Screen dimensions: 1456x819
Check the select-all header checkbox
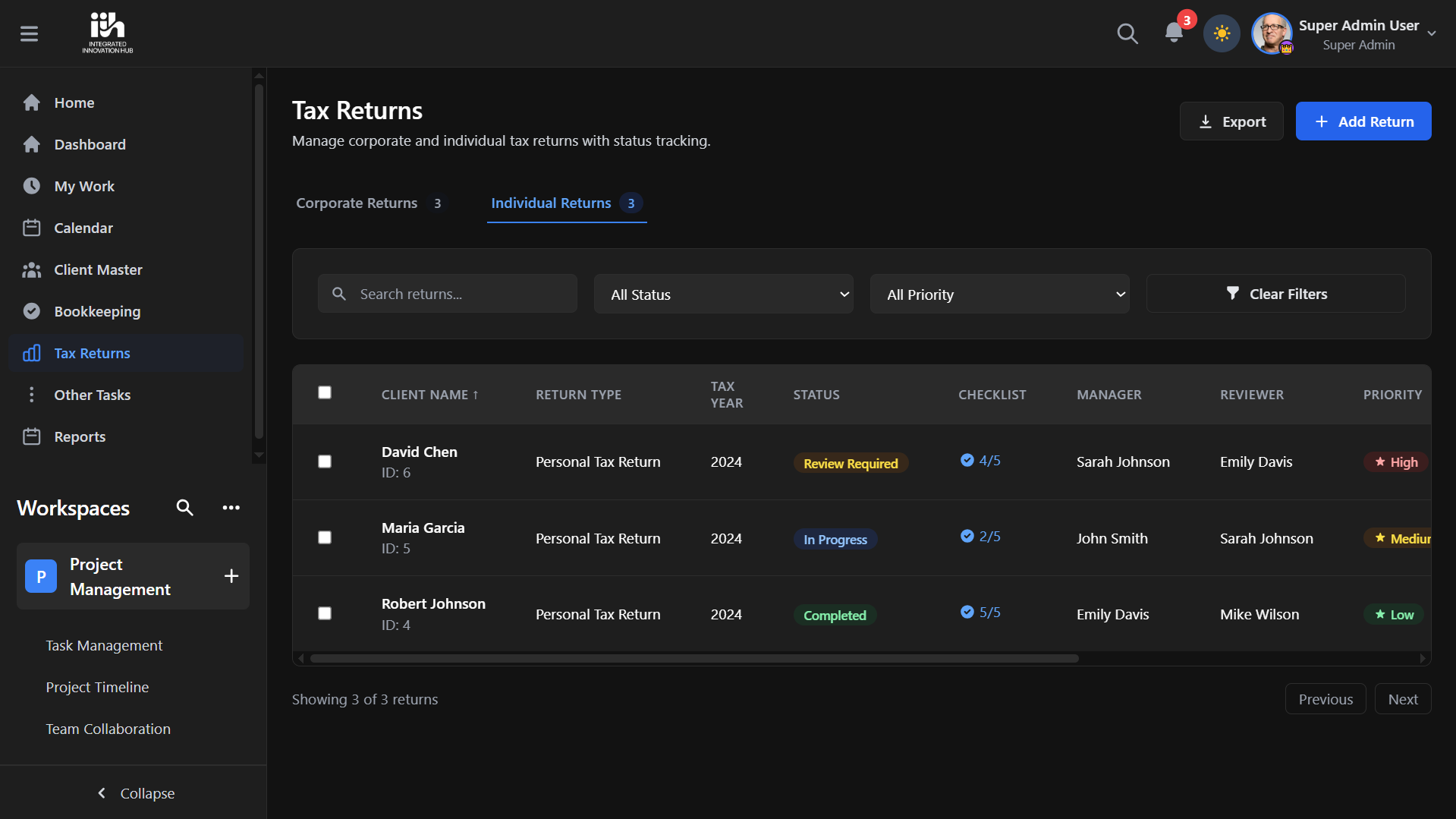325,392
